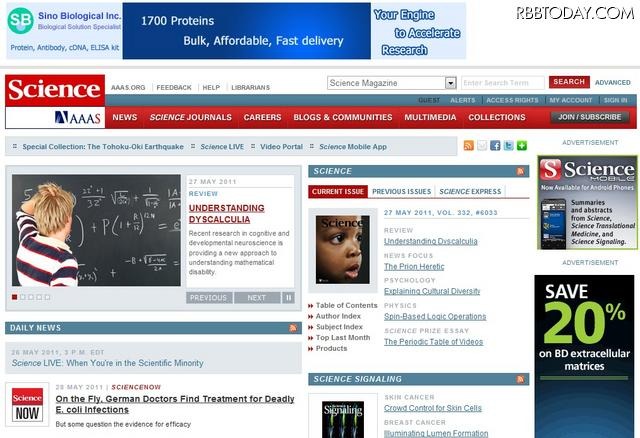Open the Science Signaling RSS icon
640x438 pixels.
(520, 379)
